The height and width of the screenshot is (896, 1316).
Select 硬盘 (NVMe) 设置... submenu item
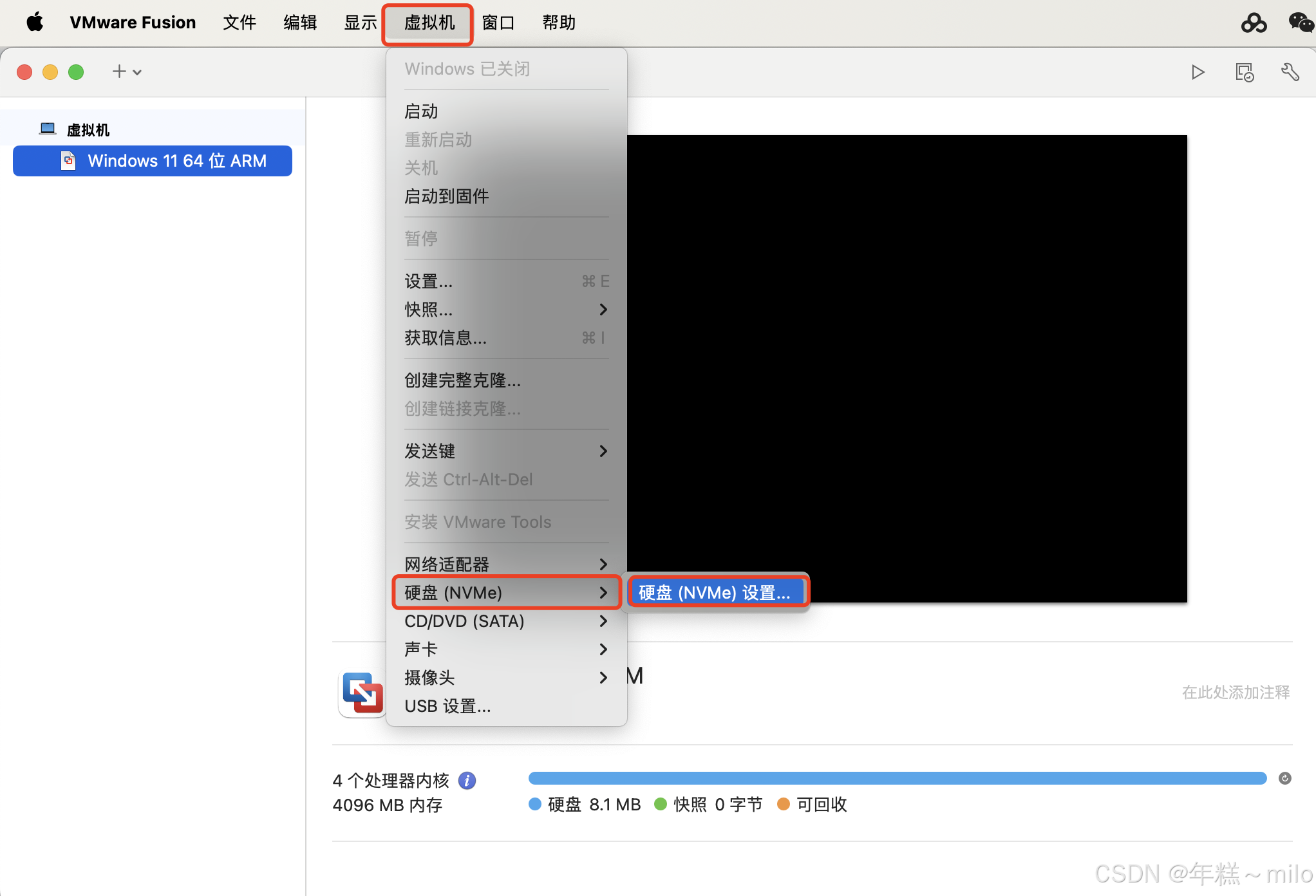pos(715,592)
